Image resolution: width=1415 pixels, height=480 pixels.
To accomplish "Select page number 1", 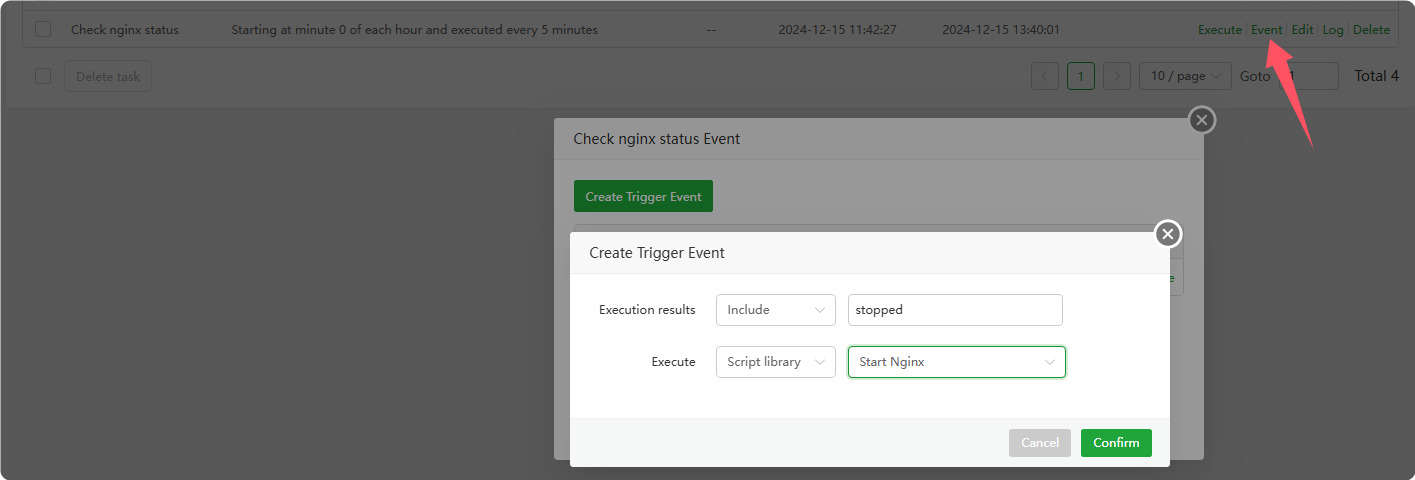I will (x=1081, y=76).
